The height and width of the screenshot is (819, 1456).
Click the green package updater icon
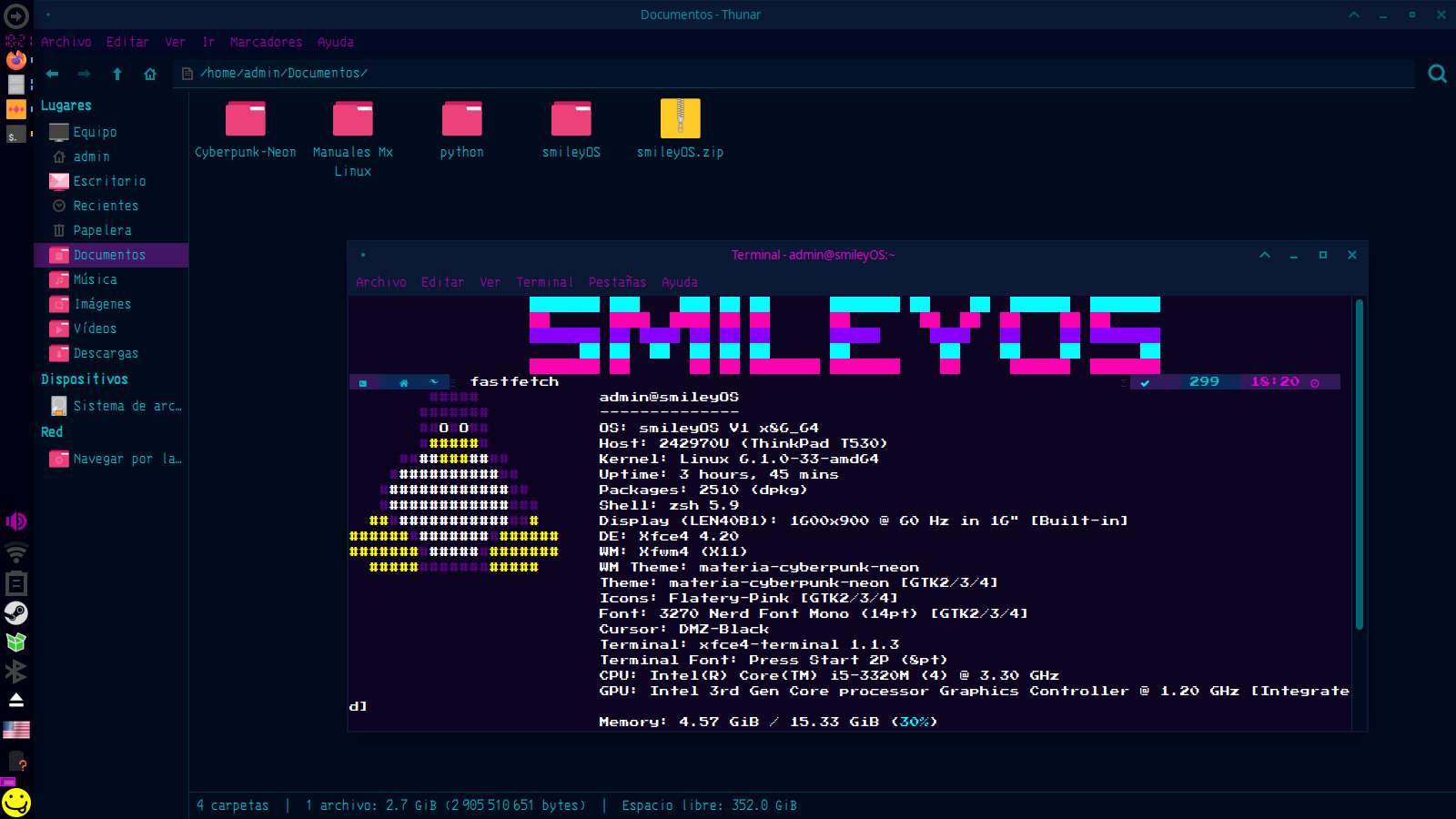(x=16, y=642)
